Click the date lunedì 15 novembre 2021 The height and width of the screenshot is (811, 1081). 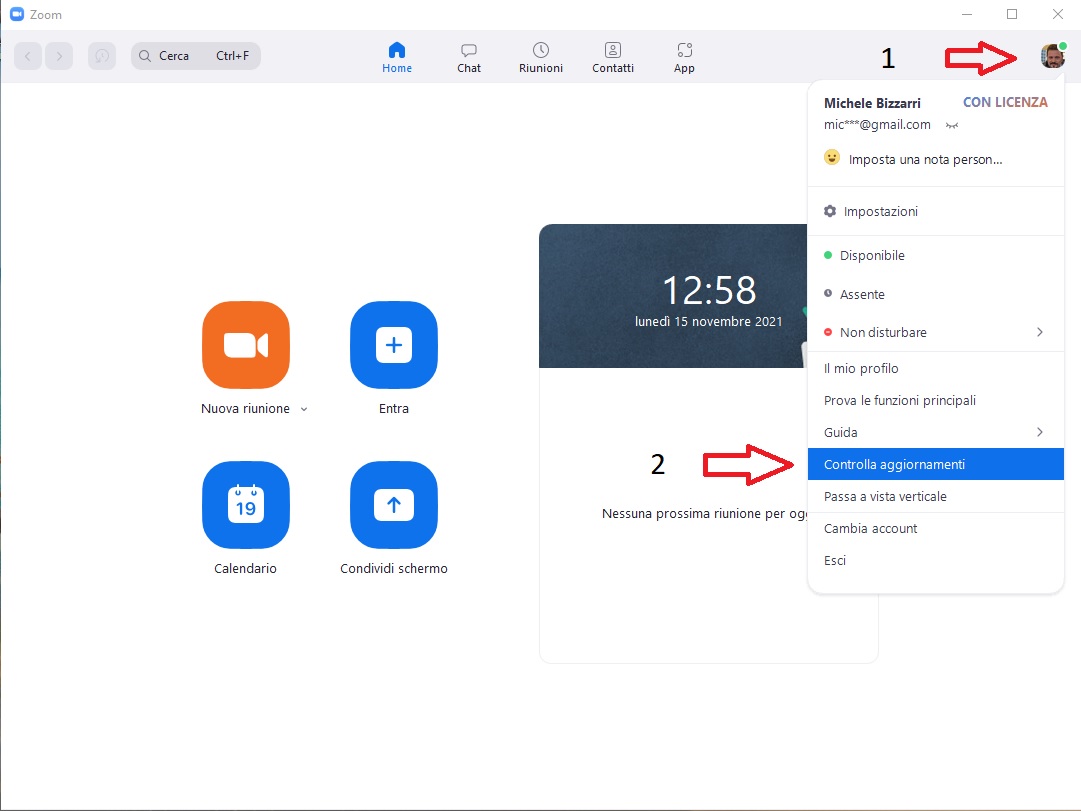click(709, 321)
